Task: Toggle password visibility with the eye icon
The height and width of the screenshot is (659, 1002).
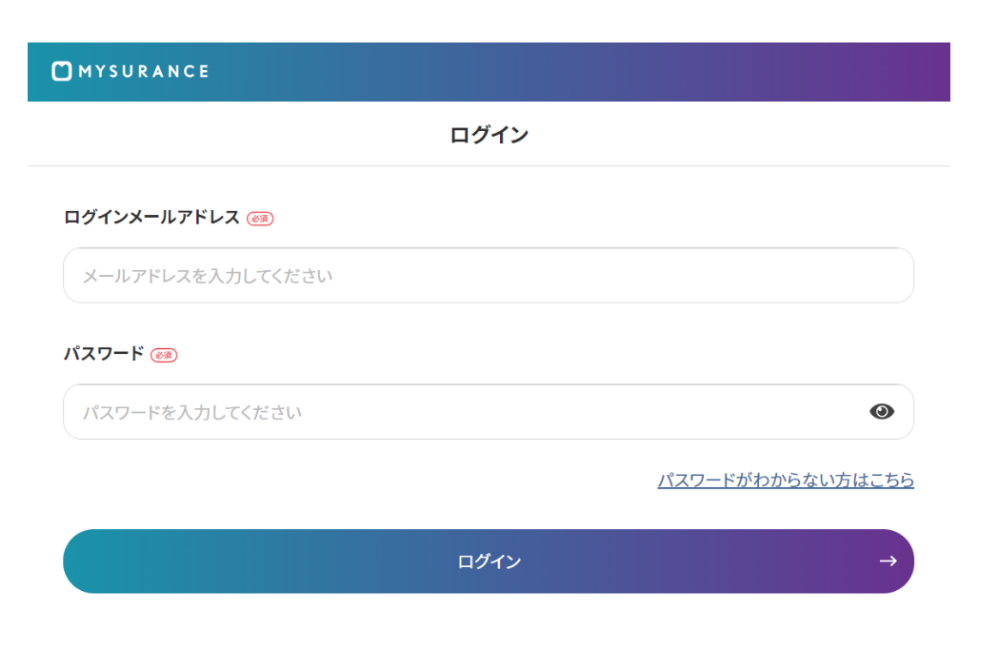Action: [x=881, y=411]
